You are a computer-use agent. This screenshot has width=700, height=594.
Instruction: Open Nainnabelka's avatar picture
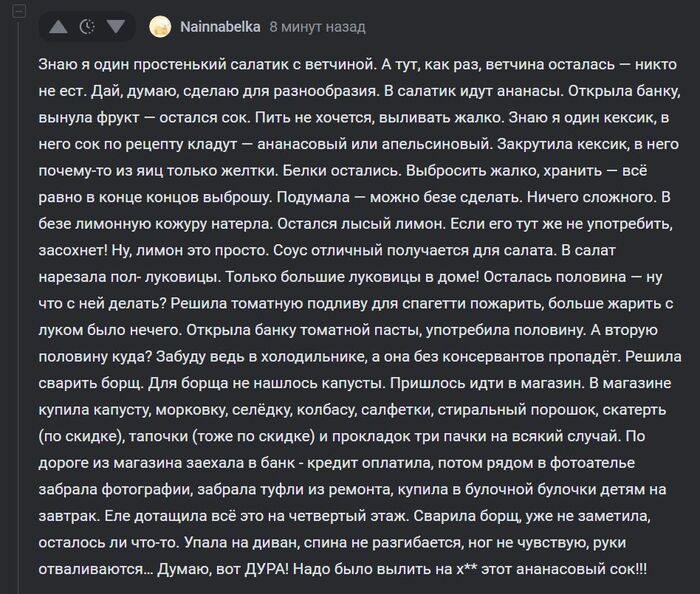pyautogui.click(x=159, y=27)
